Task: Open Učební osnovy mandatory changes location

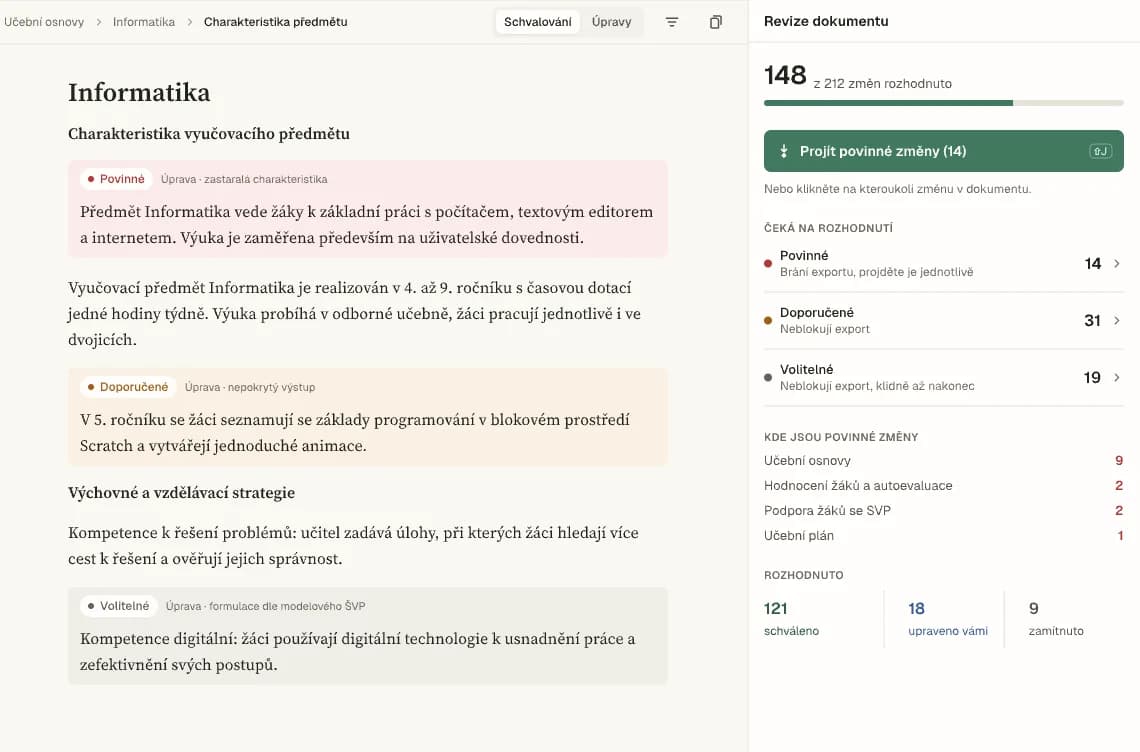Action: (x=944, y=460)
